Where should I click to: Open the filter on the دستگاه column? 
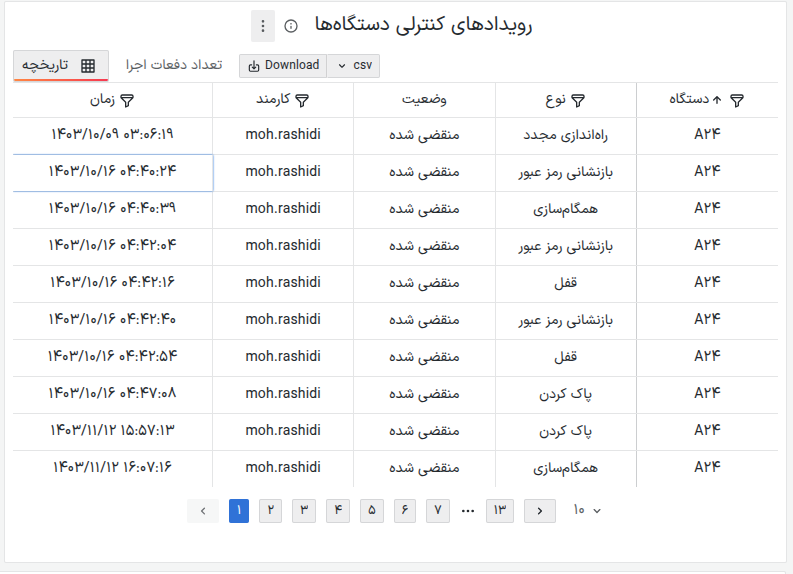[x=737, y=100]
